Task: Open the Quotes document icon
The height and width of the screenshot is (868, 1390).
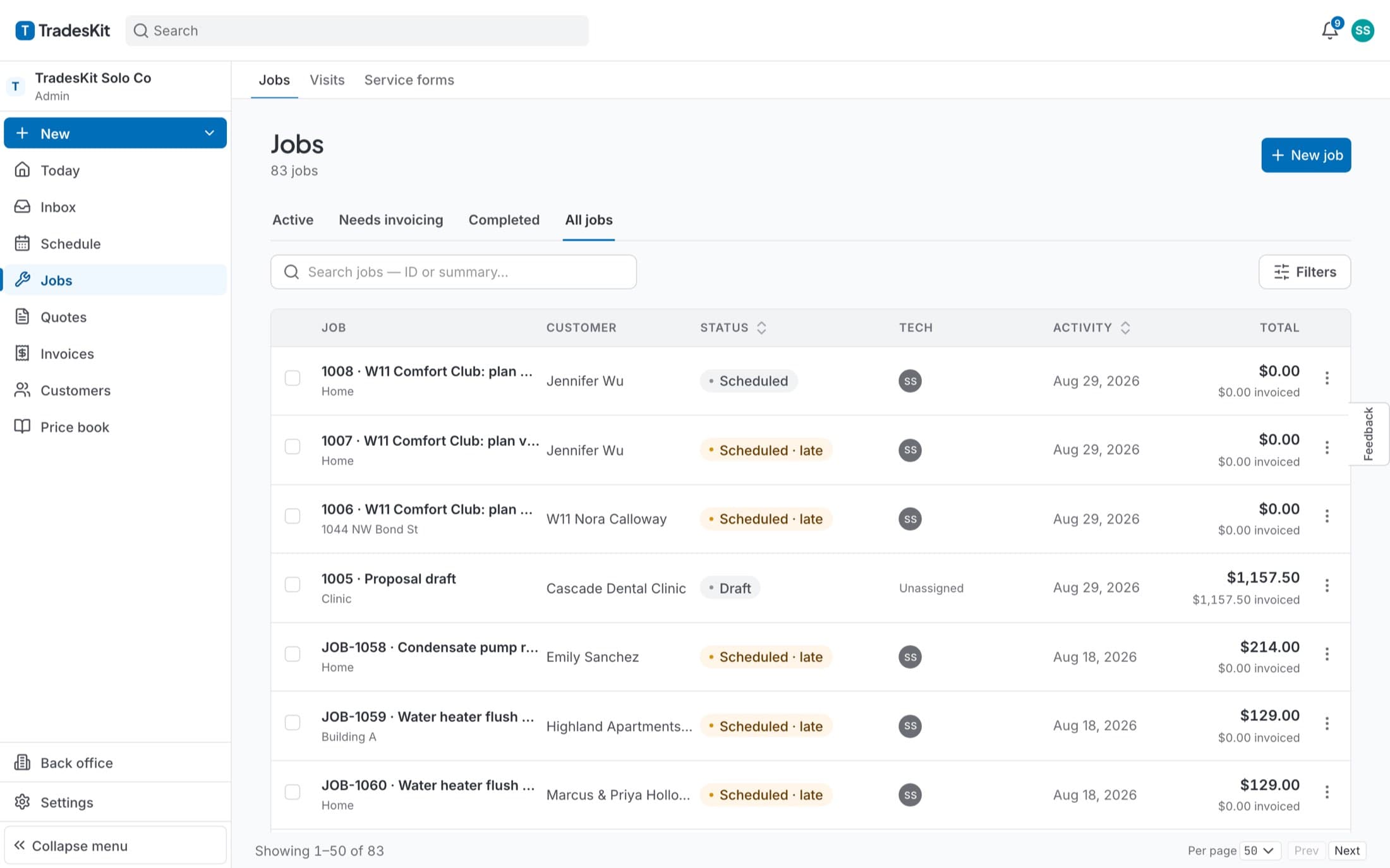Action: click(x=22, y=316)
